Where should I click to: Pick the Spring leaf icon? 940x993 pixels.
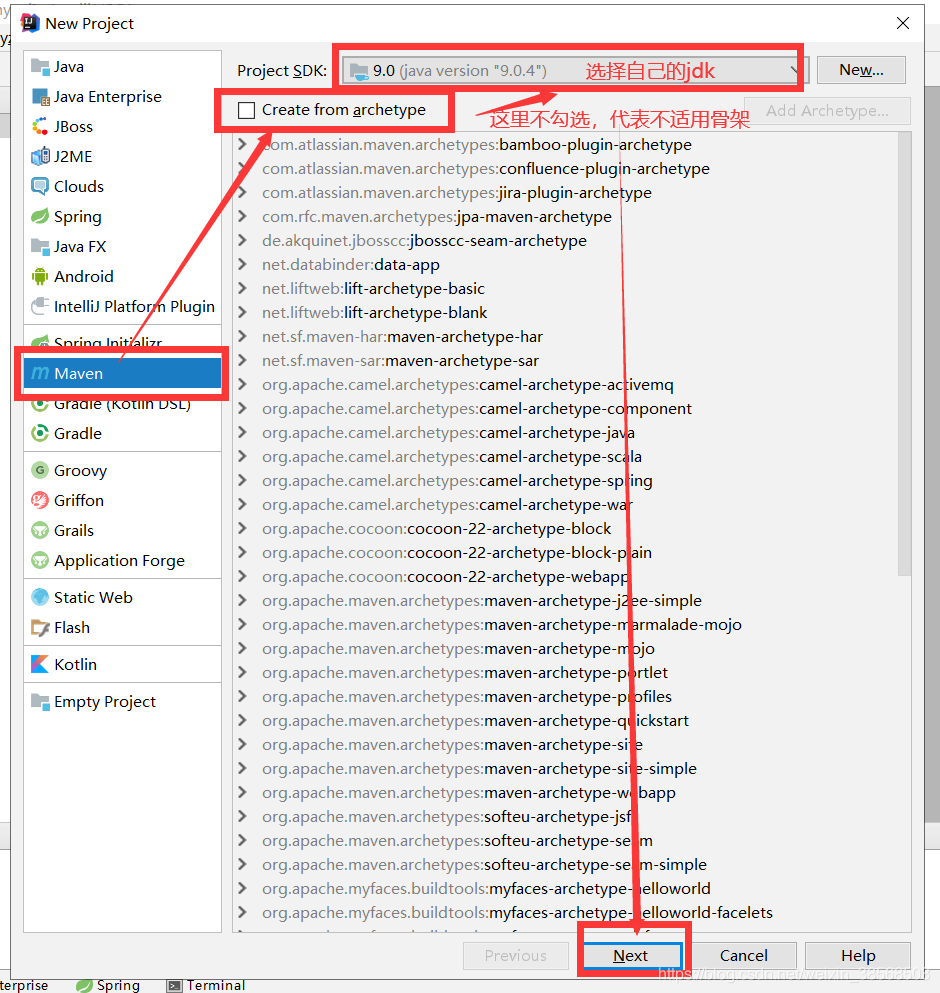(x=40, y=217)
